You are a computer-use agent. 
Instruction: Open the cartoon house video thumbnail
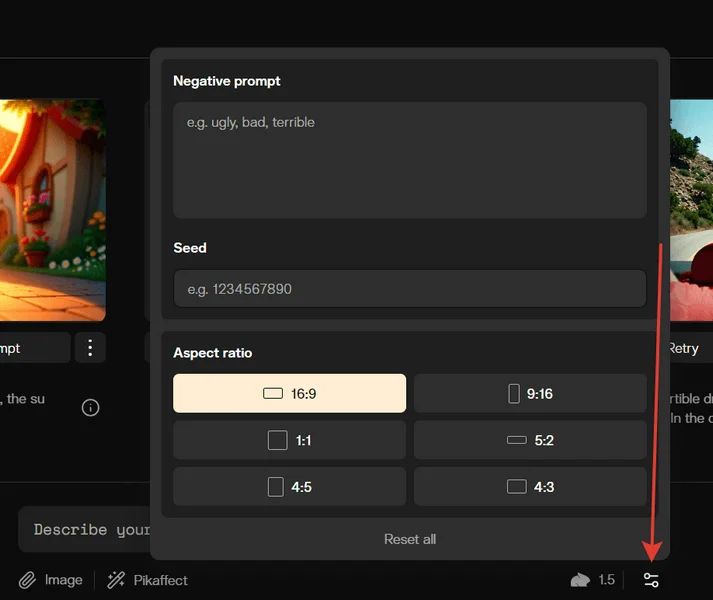[52, 210]
